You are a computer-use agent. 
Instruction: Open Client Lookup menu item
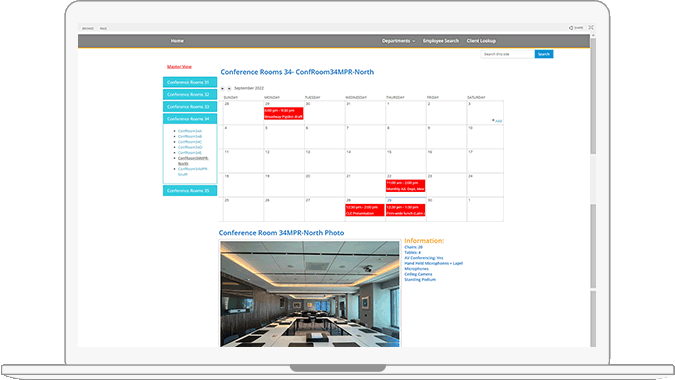[481, 41]
